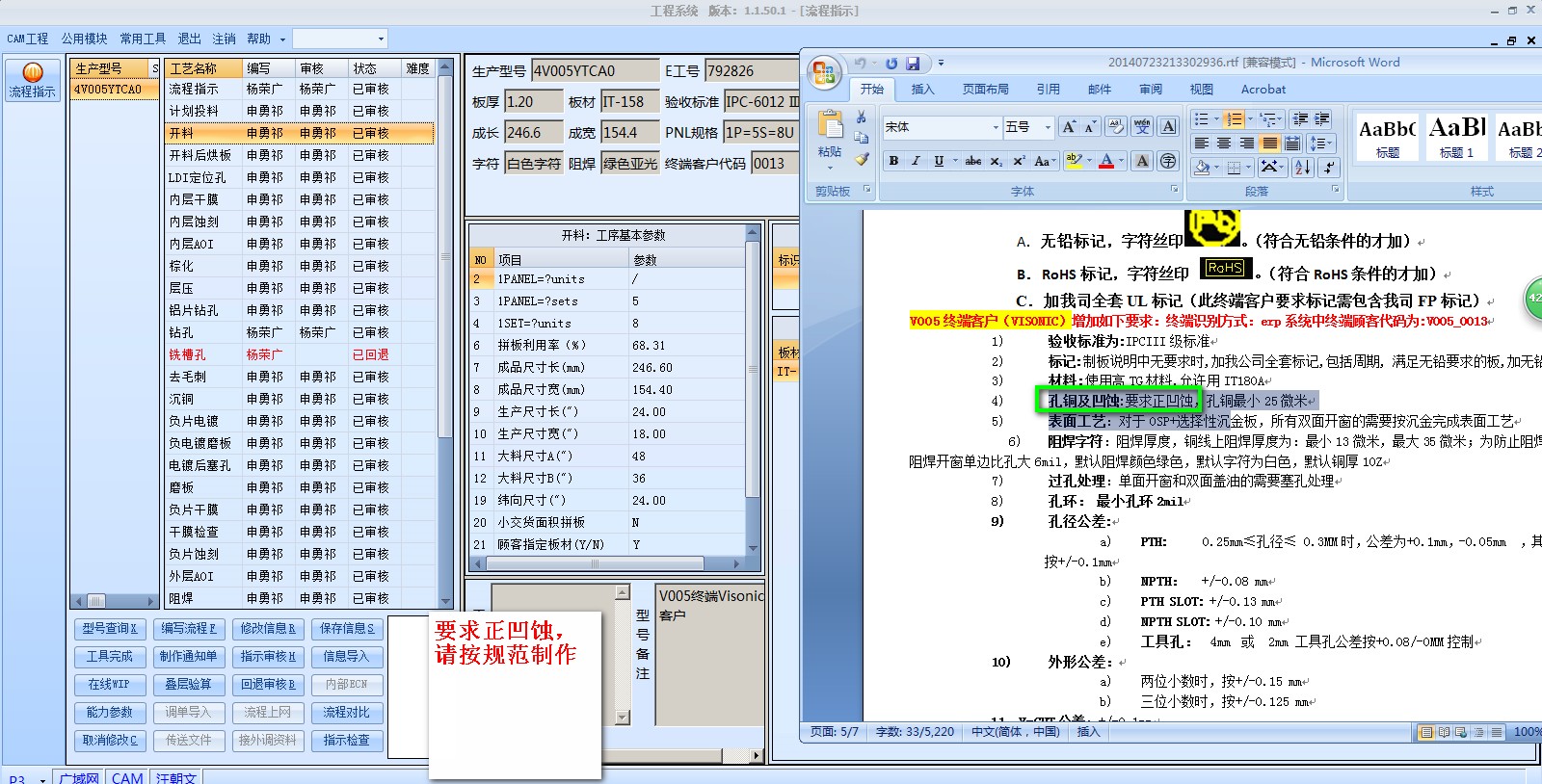Select the 标题 1 style thumbnail

click(1456, 137)
